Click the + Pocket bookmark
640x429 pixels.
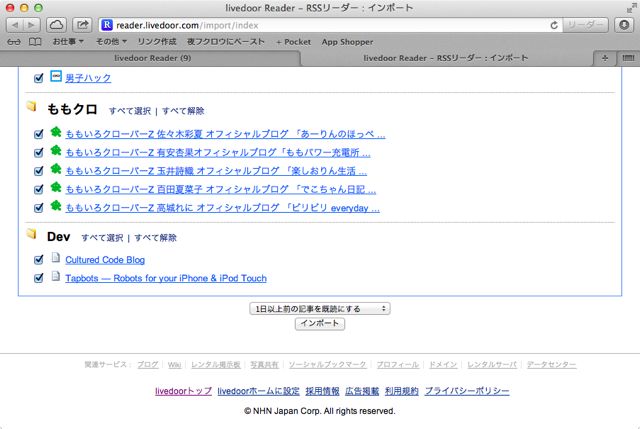(x=293, y=42)
